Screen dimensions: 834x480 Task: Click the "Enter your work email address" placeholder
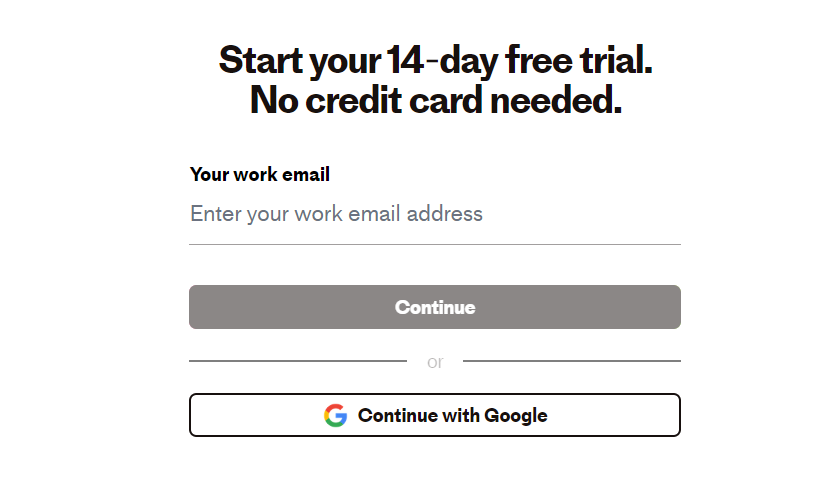point(336,214)
